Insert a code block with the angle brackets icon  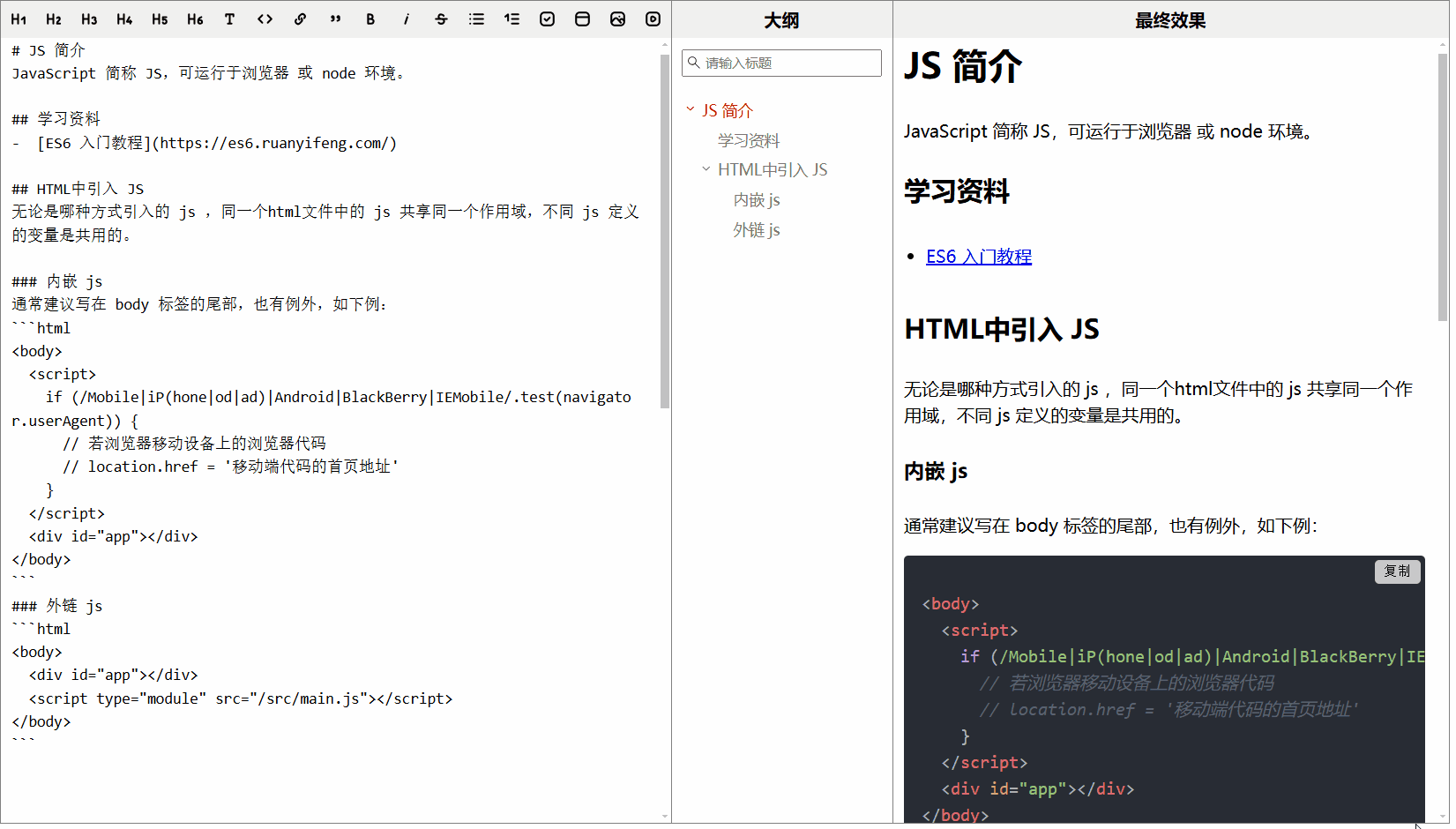coord(265,19)
